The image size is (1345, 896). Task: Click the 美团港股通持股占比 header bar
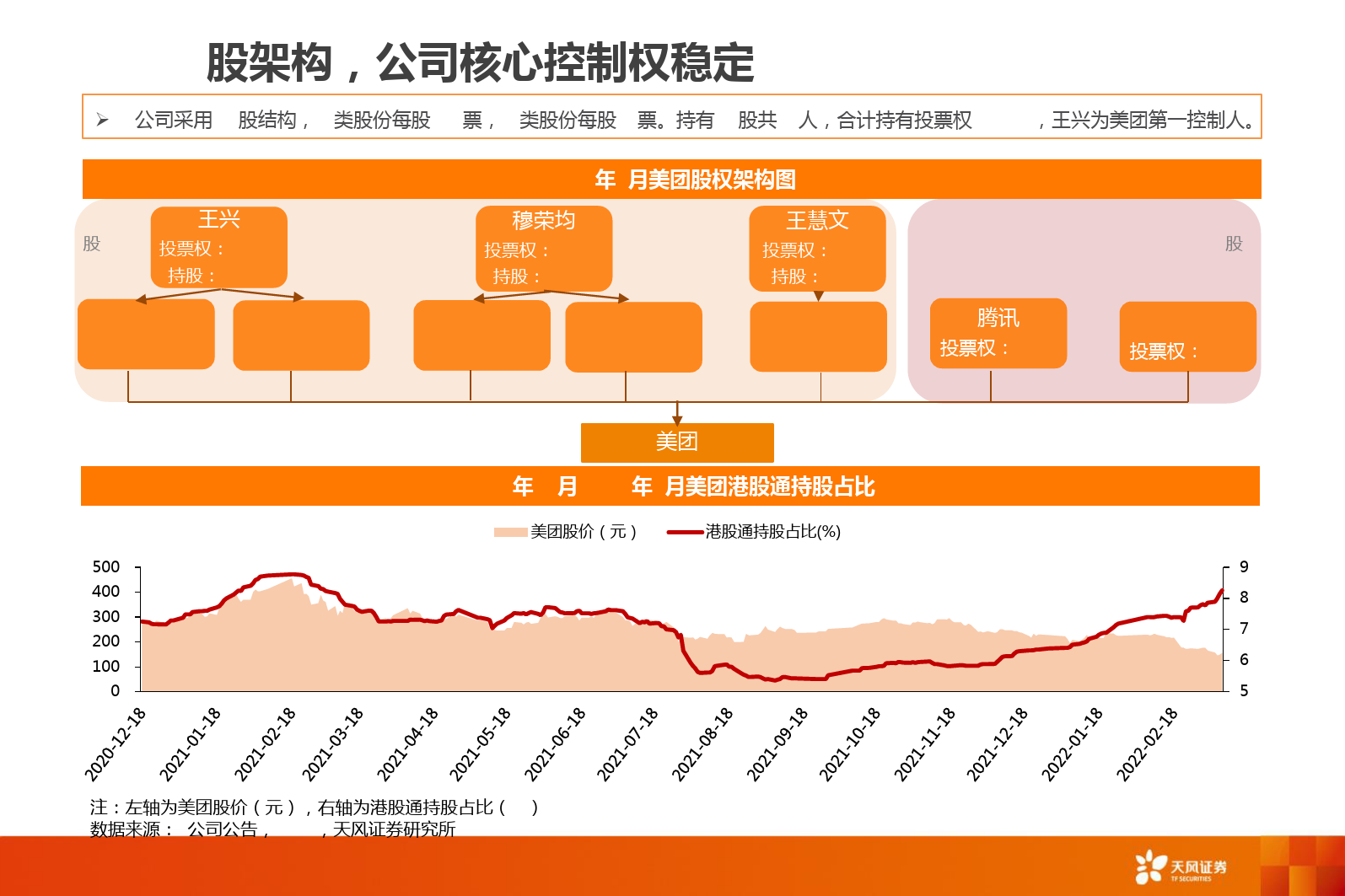pyautogui.click(x=670, y=486)
